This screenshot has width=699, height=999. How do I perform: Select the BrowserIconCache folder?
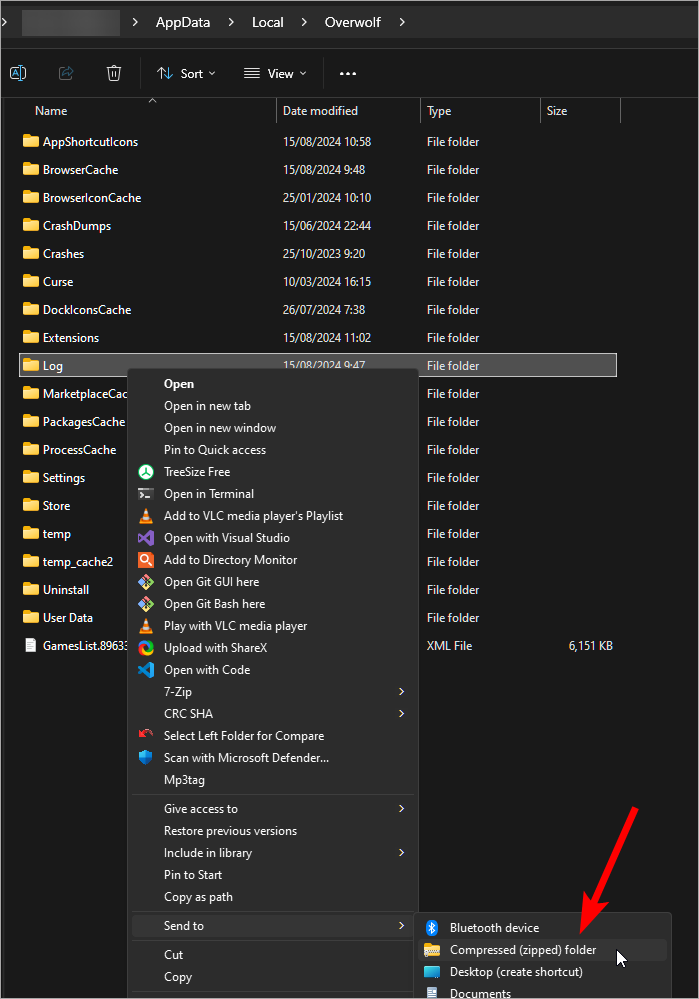click(x=92, y=198)
